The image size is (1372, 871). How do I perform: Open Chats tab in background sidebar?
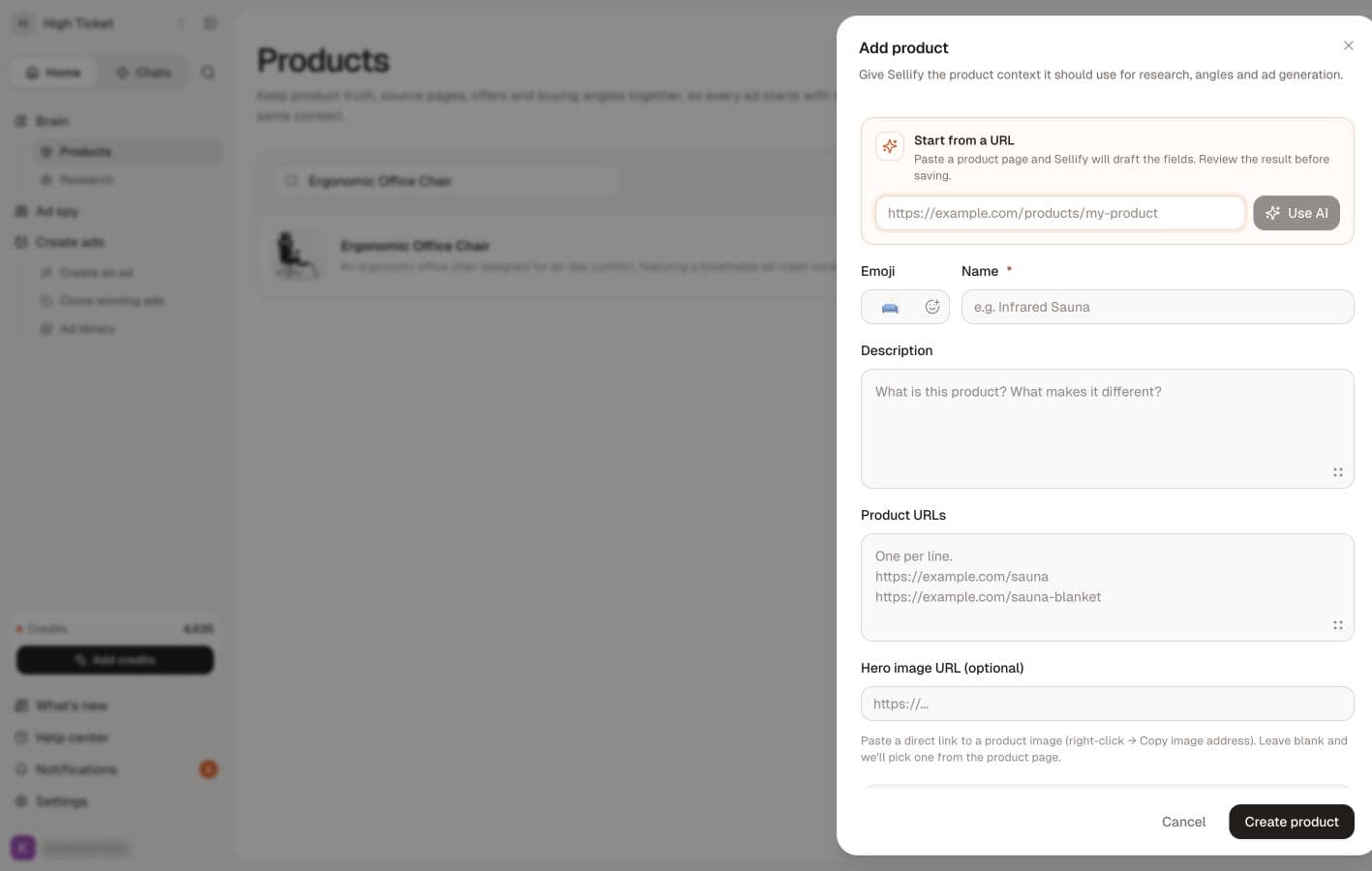143,73
